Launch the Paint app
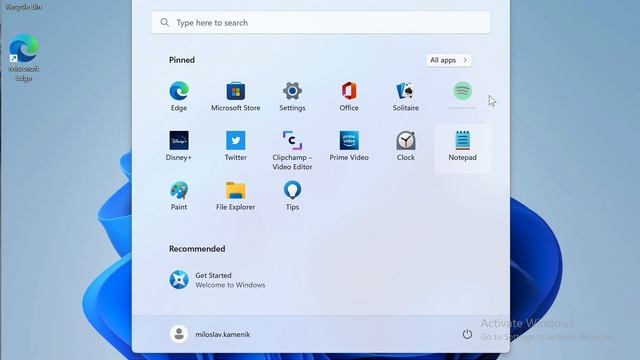 click(x=179, y=196)
